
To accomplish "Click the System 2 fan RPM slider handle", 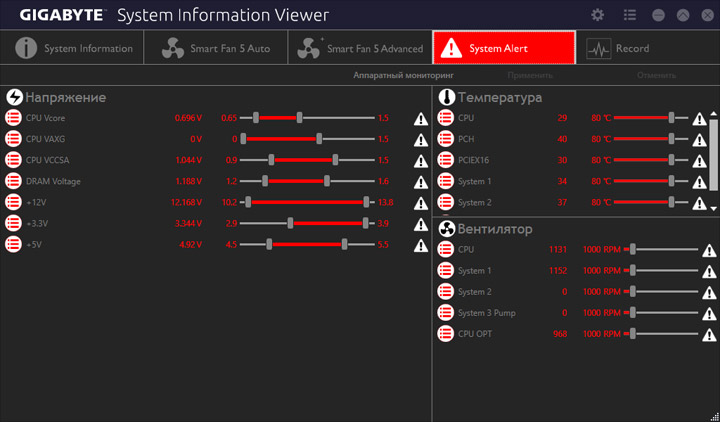I will click(633, 292).
